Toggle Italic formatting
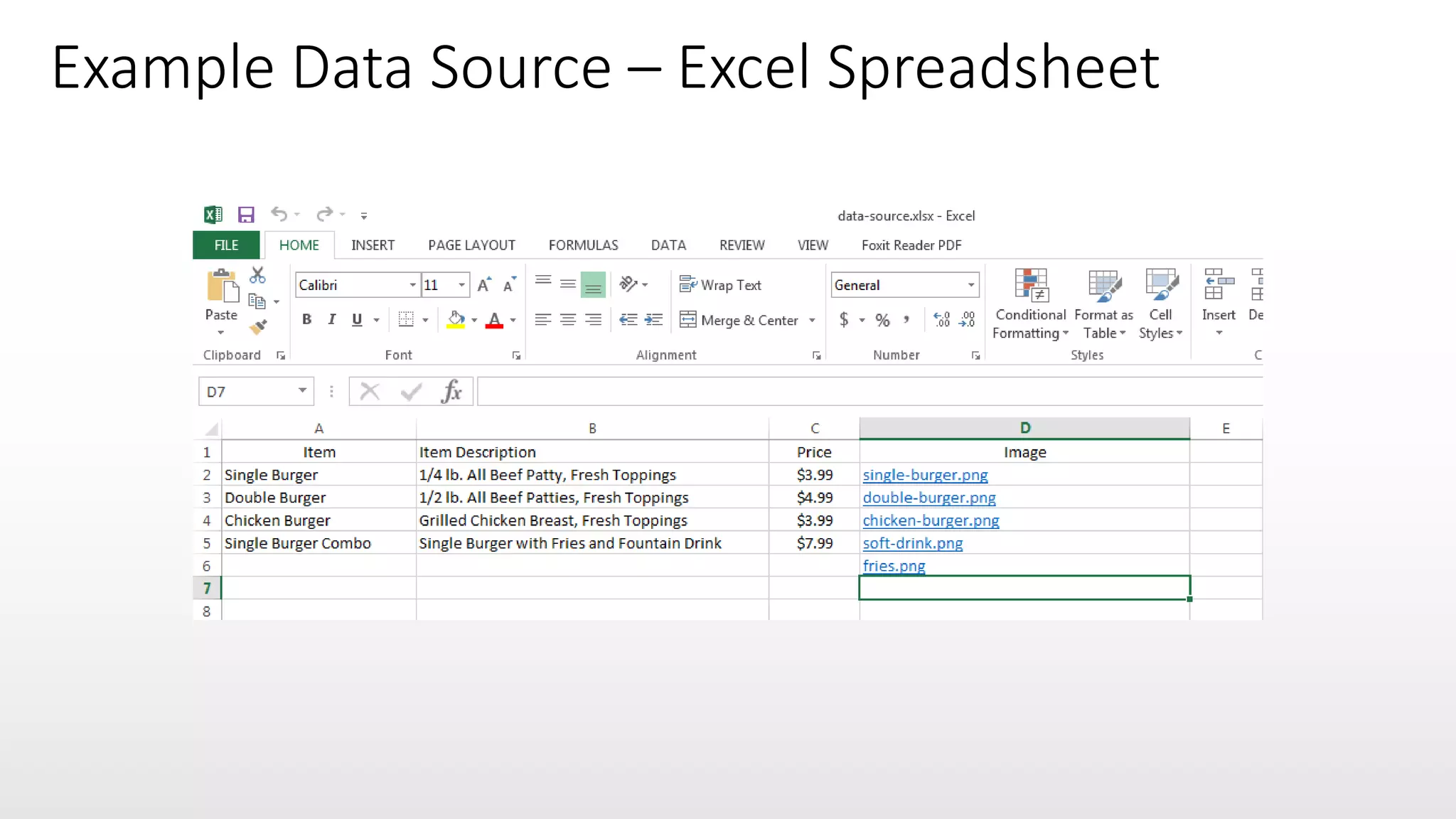This screenshot has width=1456, height=819. coord(331,320)
